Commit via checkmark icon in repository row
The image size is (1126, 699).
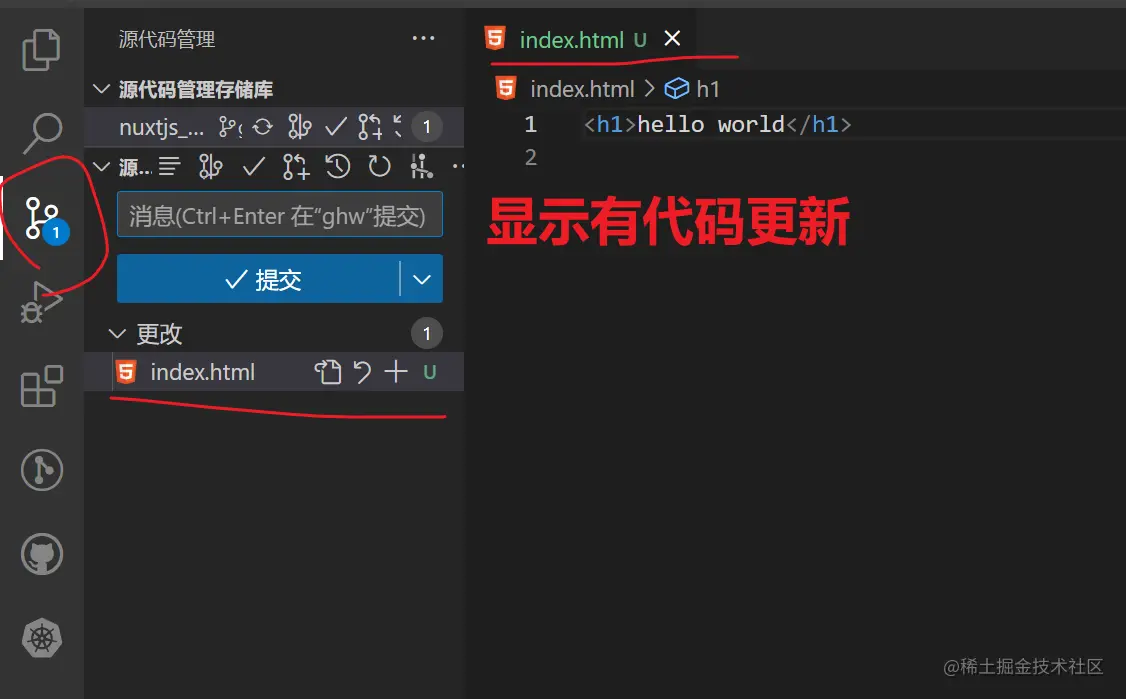click(335, 127)
